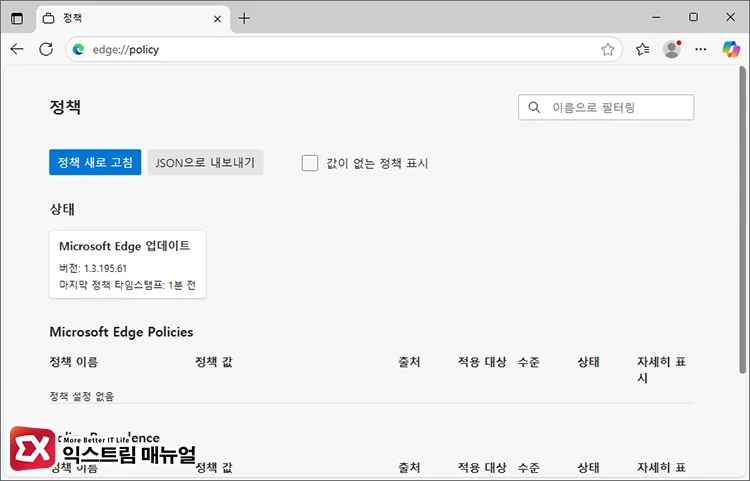
Task: Reload the page with refresh icon
Action: click(46, 49)
